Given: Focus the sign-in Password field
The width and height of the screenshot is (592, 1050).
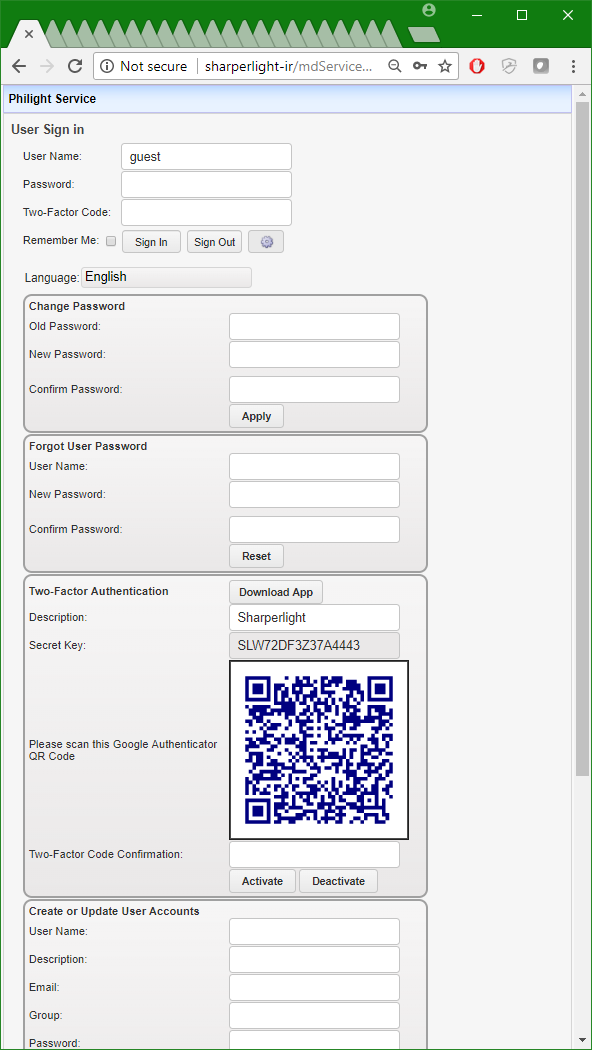Looking at the screenshot, I should click(206, 184).
